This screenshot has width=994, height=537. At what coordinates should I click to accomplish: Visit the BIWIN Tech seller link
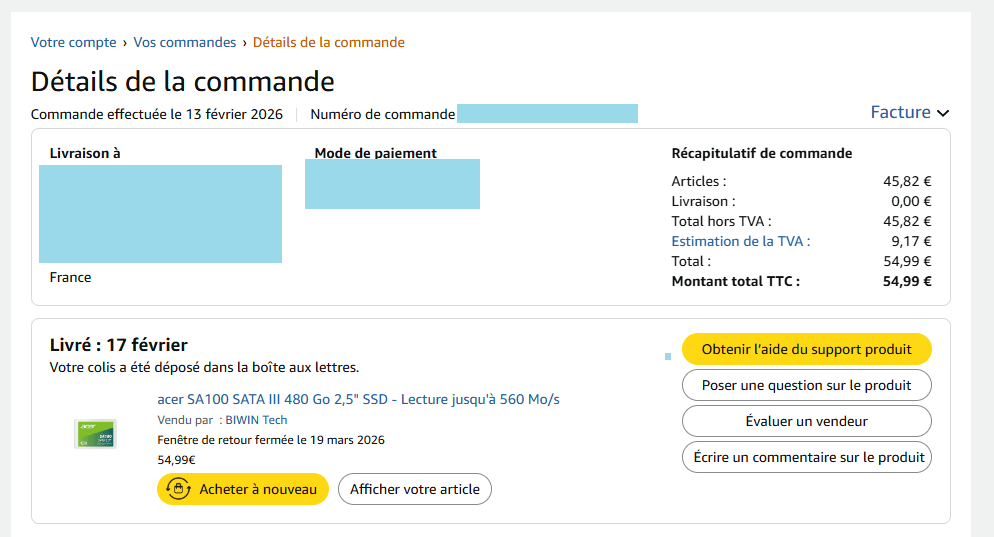pyautogui.click(x=254, y=420)
